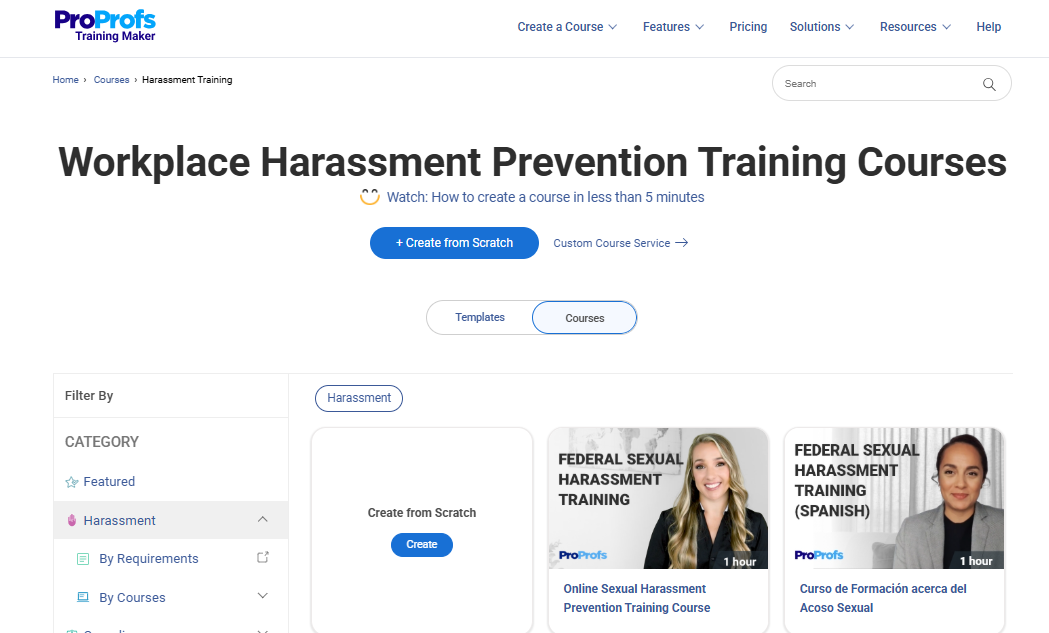Expand the Resources menu chevron
Screen dimensions: 1049x633
click(x=947, y=27)
